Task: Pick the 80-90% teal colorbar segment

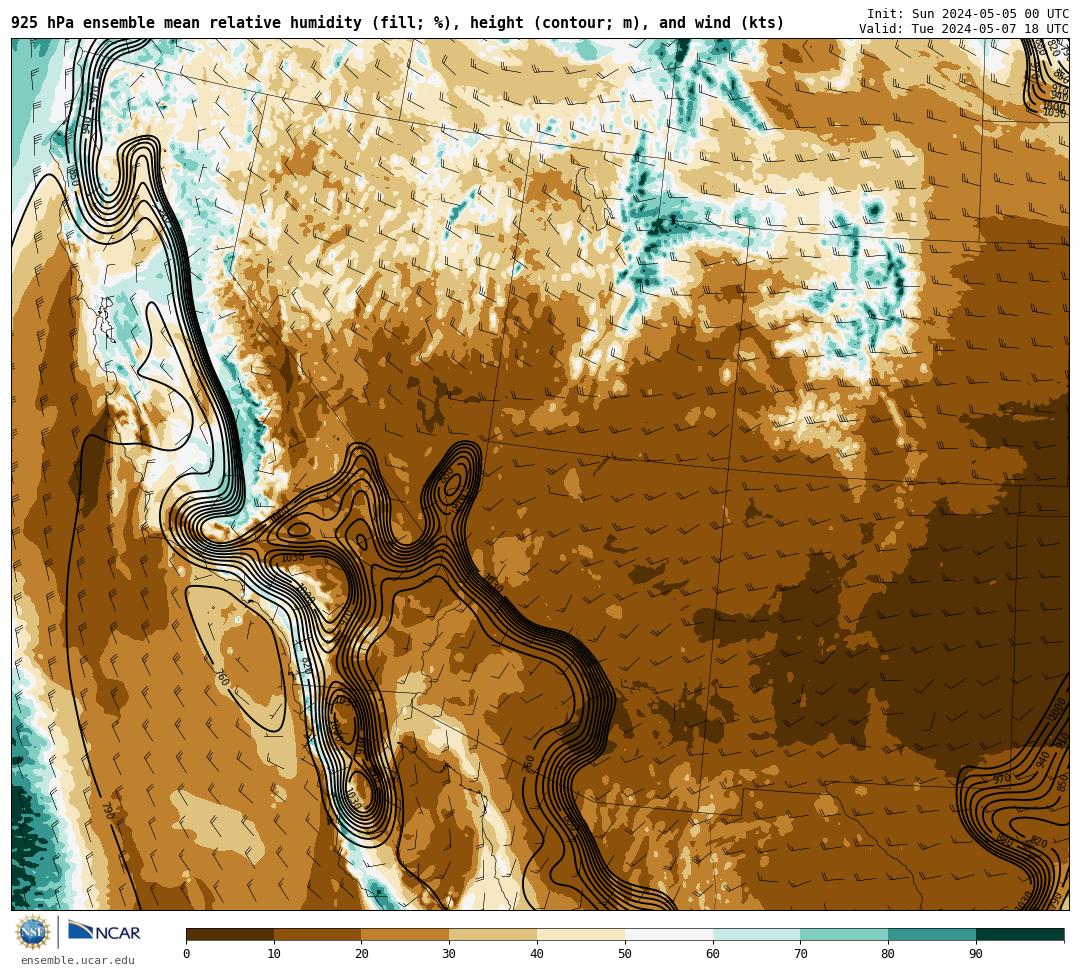Action: click(x=932, y=934)
